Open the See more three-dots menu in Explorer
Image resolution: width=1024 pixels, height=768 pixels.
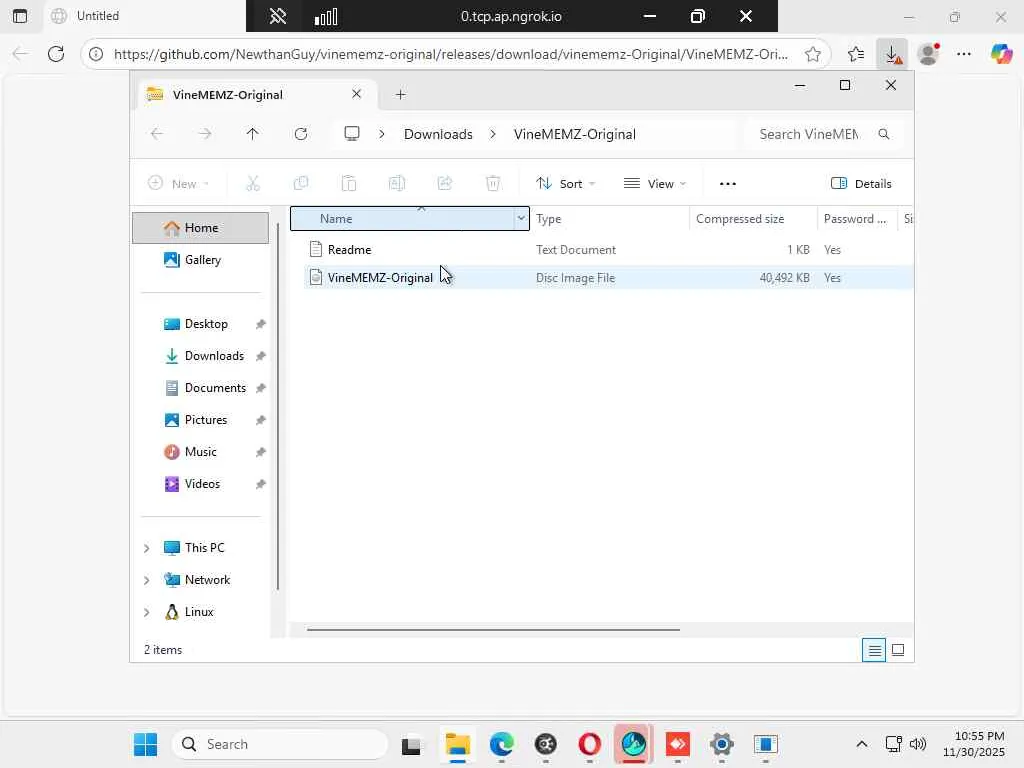click(728, 184)
